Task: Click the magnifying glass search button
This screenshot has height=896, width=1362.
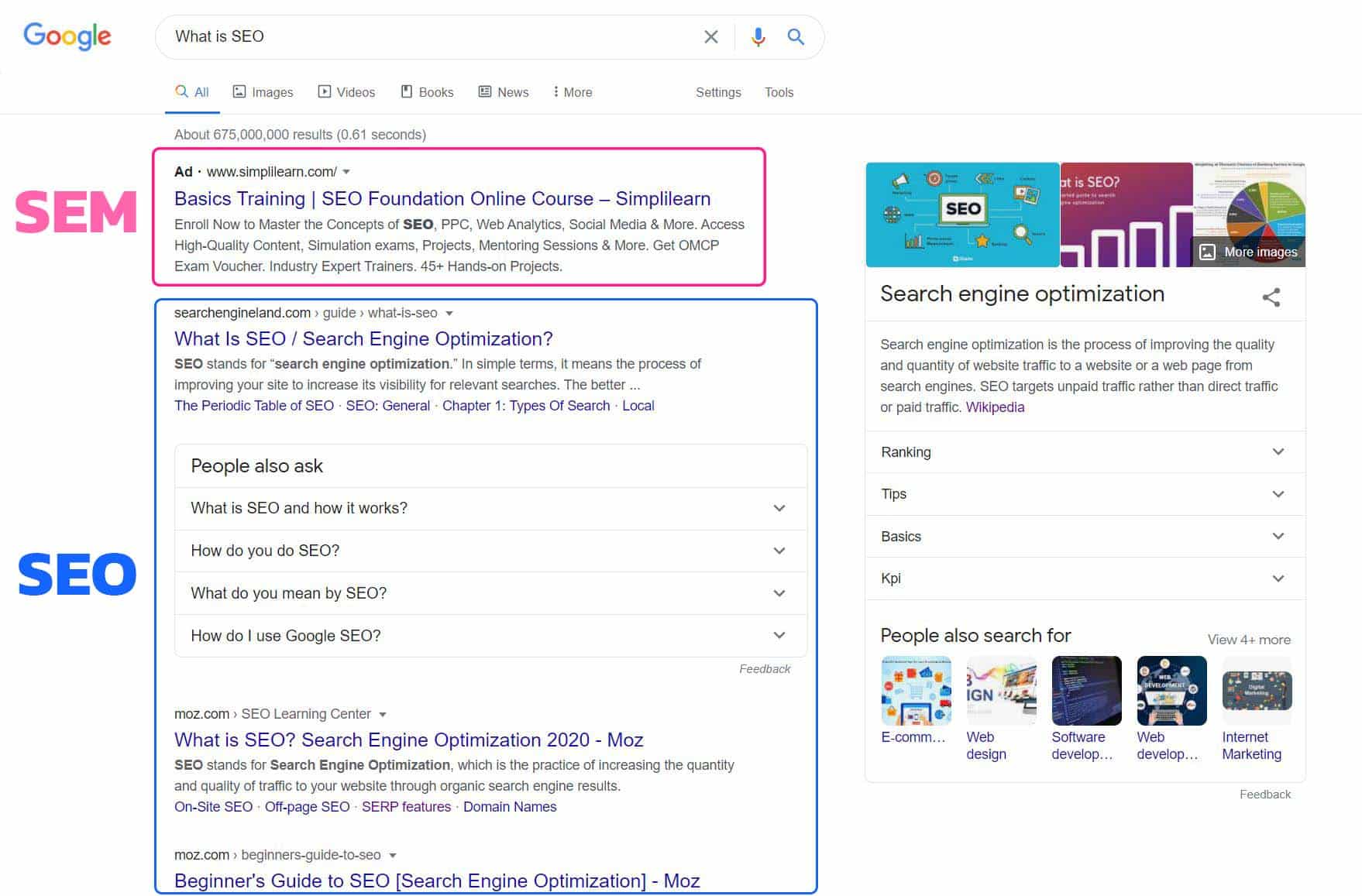Action: (x=796, y=36)
